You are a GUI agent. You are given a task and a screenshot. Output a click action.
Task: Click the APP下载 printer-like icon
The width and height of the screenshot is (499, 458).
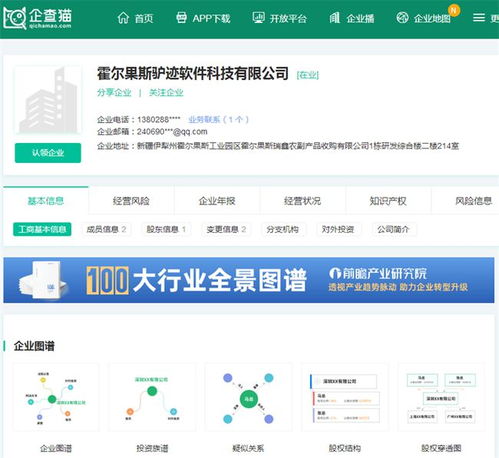click(x=181, y=18)
